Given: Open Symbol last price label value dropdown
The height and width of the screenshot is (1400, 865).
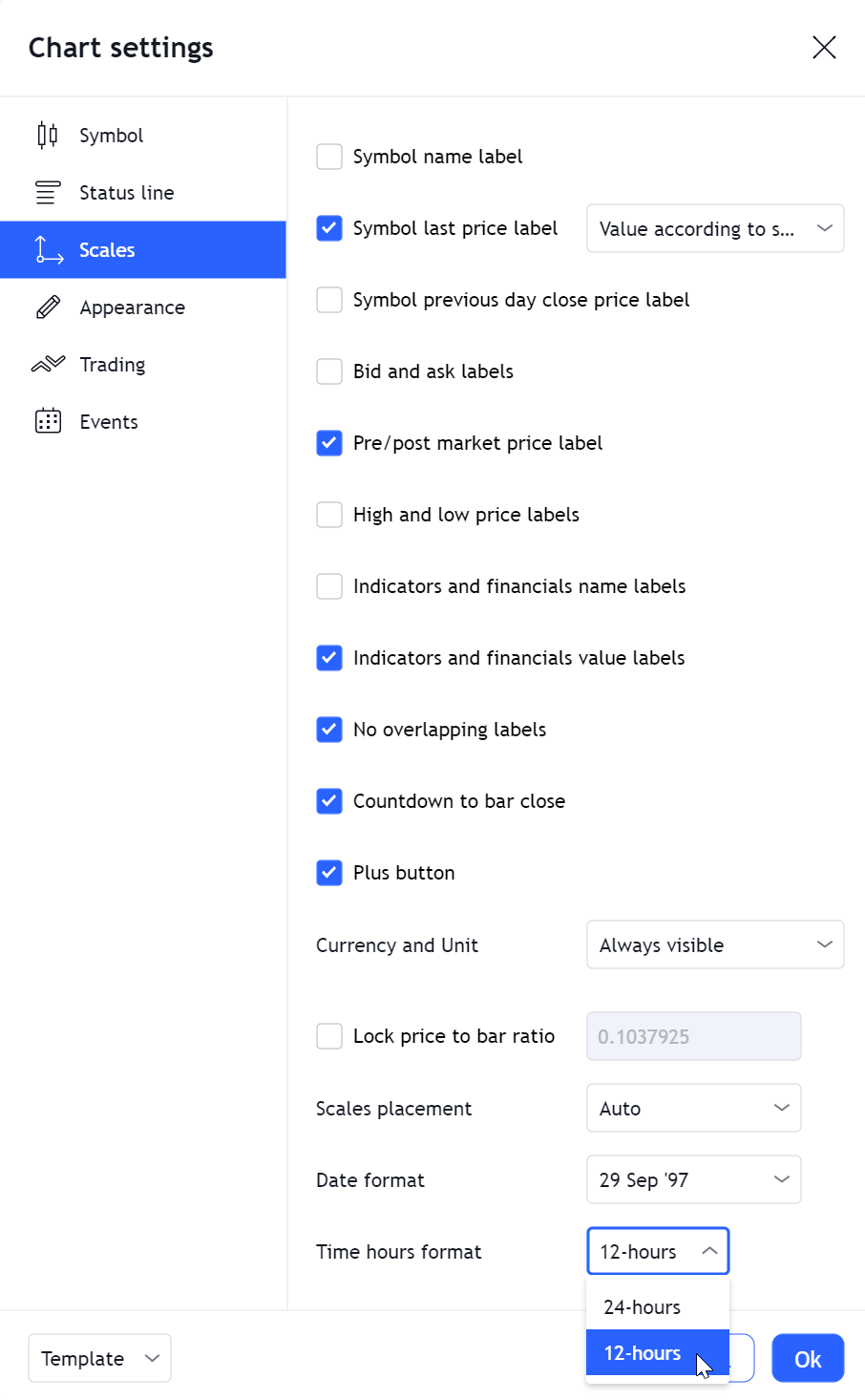Looking at the screenshot, I should tap(715, 228).
